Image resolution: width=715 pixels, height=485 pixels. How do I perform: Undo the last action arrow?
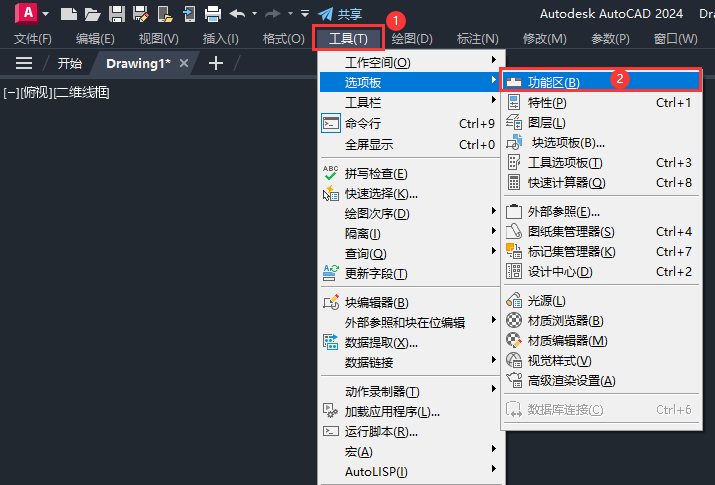(x=237, y=14)
